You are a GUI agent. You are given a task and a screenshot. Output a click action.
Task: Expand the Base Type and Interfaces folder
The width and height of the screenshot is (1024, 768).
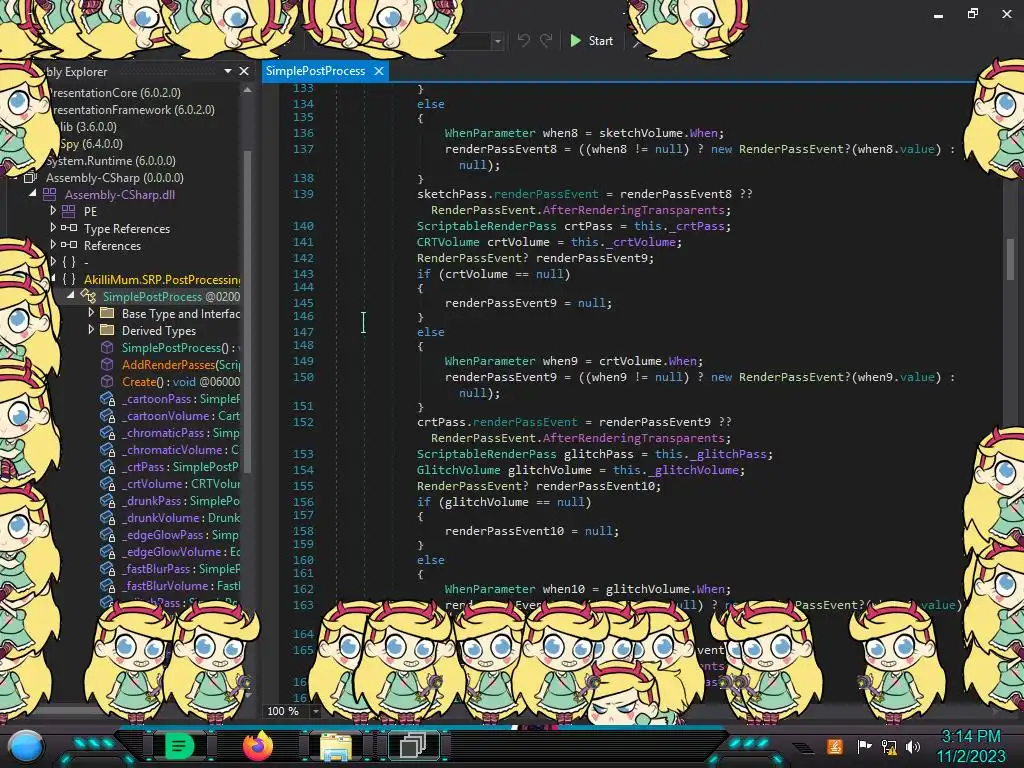click(x=91, y=313)
